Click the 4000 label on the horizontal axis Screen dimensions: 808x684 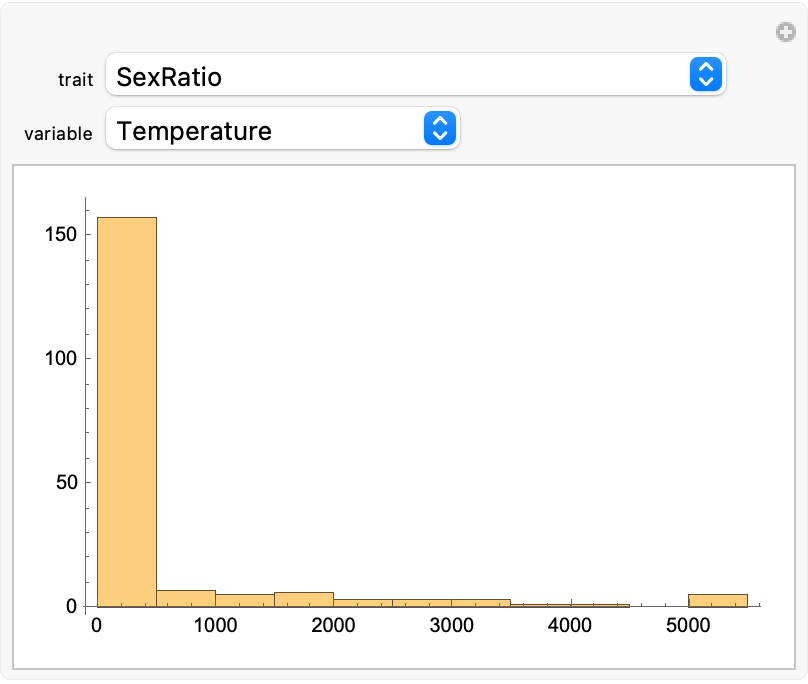[x=570, y=627]
